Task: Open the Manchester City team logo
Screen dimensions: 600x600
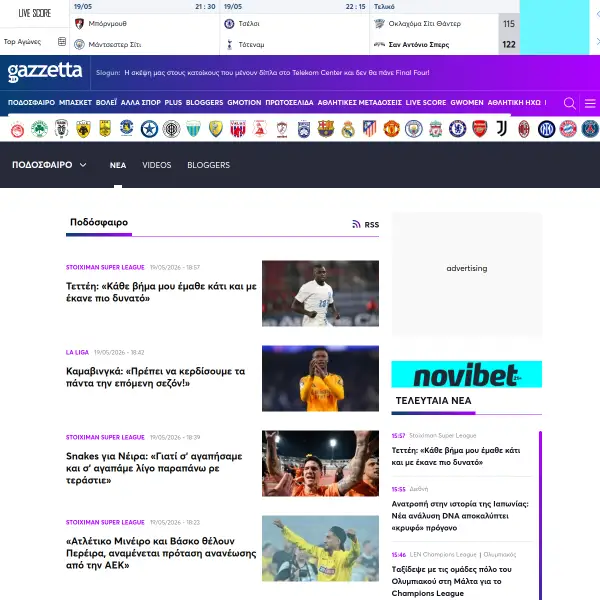Action: click(x=414, y=129)
